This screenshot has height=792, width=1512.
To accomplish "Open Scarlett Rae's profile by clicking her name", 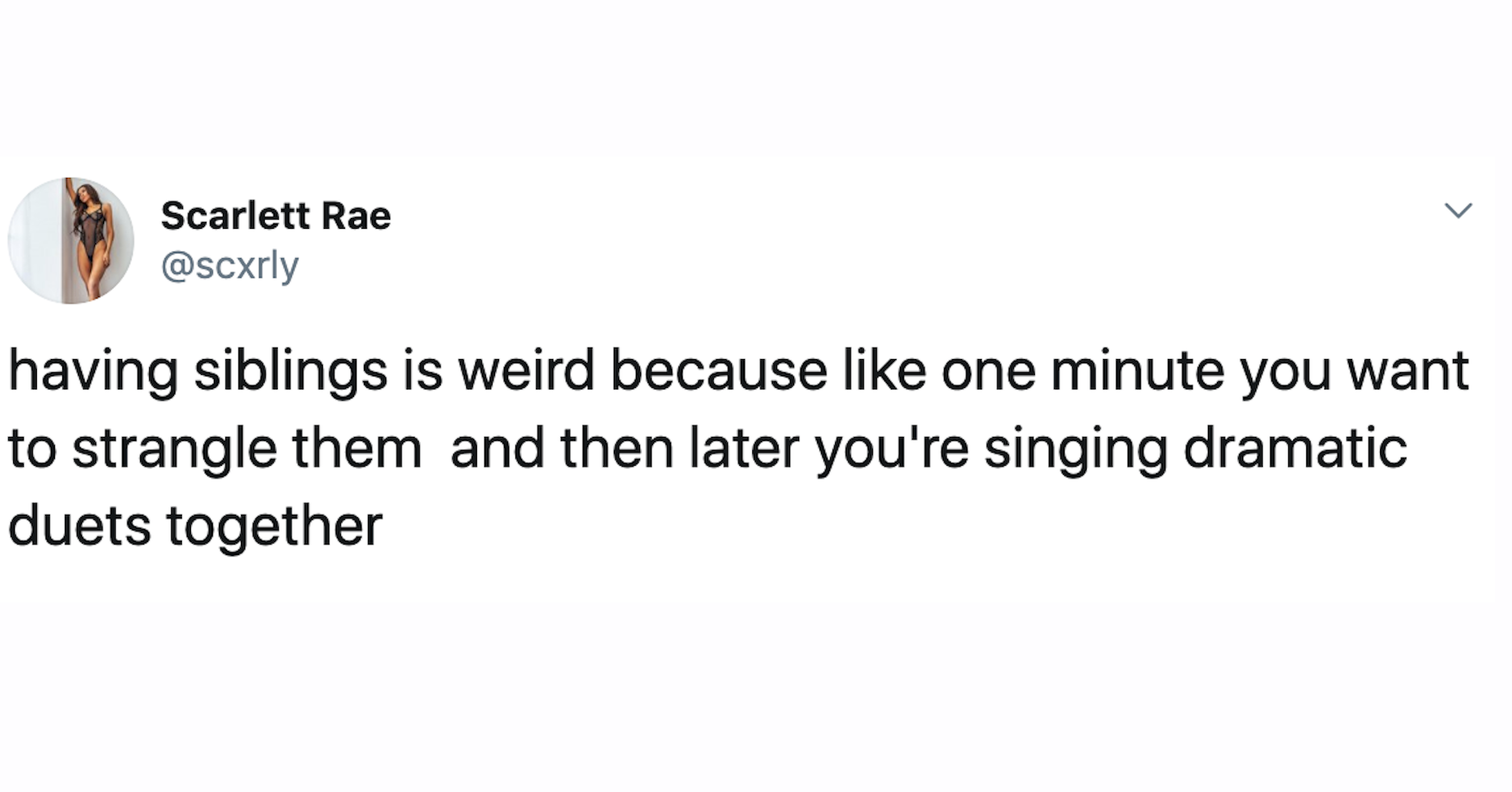I will coord(276,216).
